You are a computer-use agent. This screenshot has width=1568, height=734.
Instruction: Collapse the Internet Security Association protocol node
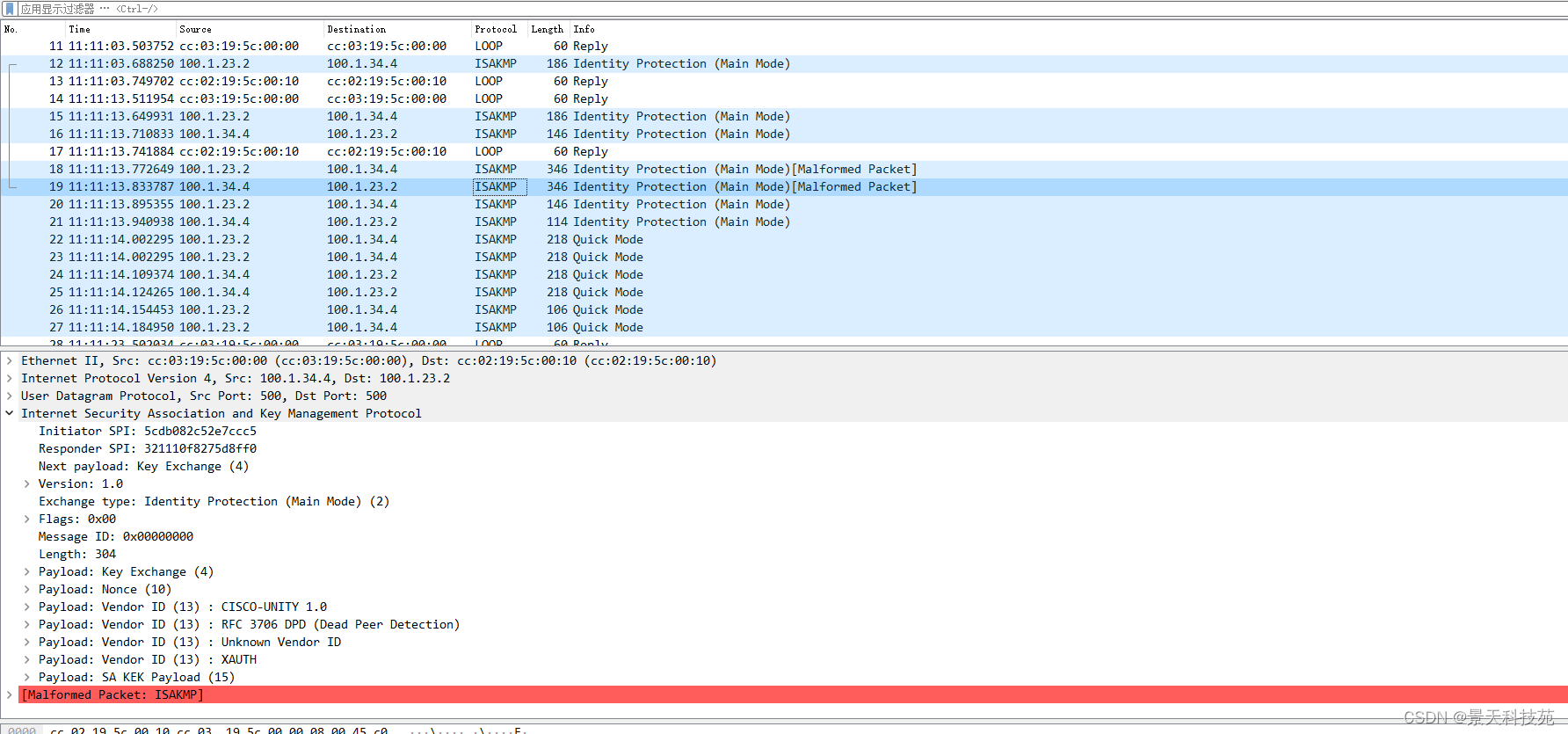point(10,413)
